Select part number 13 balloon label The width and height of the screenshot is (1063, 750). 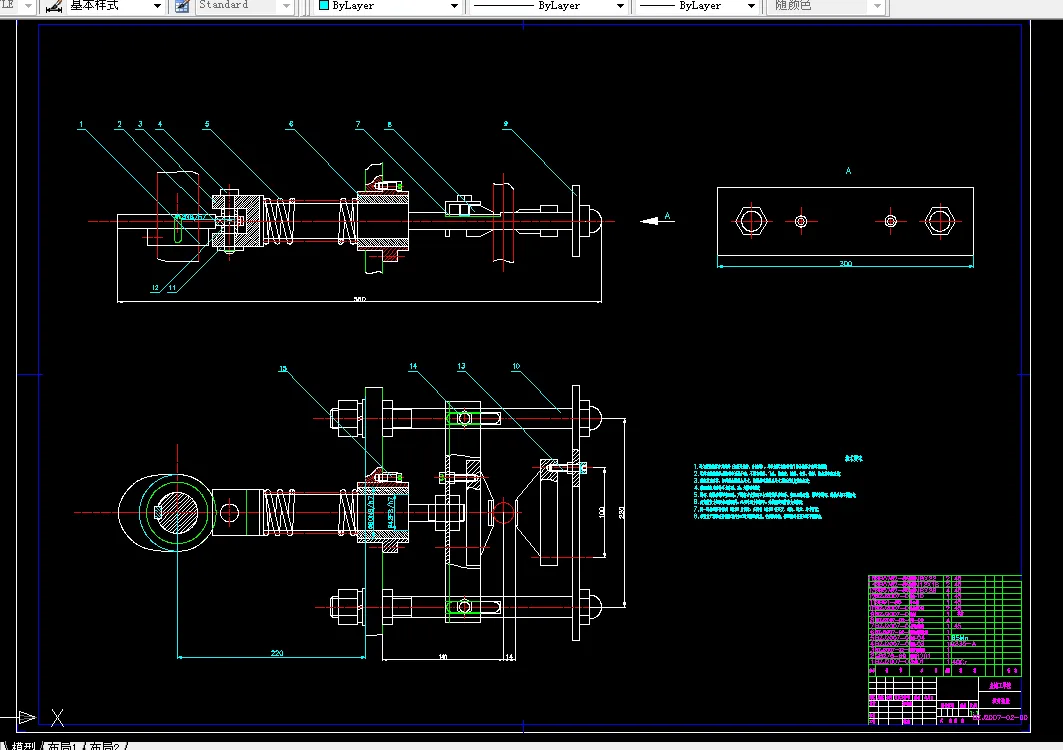point(461,366)
